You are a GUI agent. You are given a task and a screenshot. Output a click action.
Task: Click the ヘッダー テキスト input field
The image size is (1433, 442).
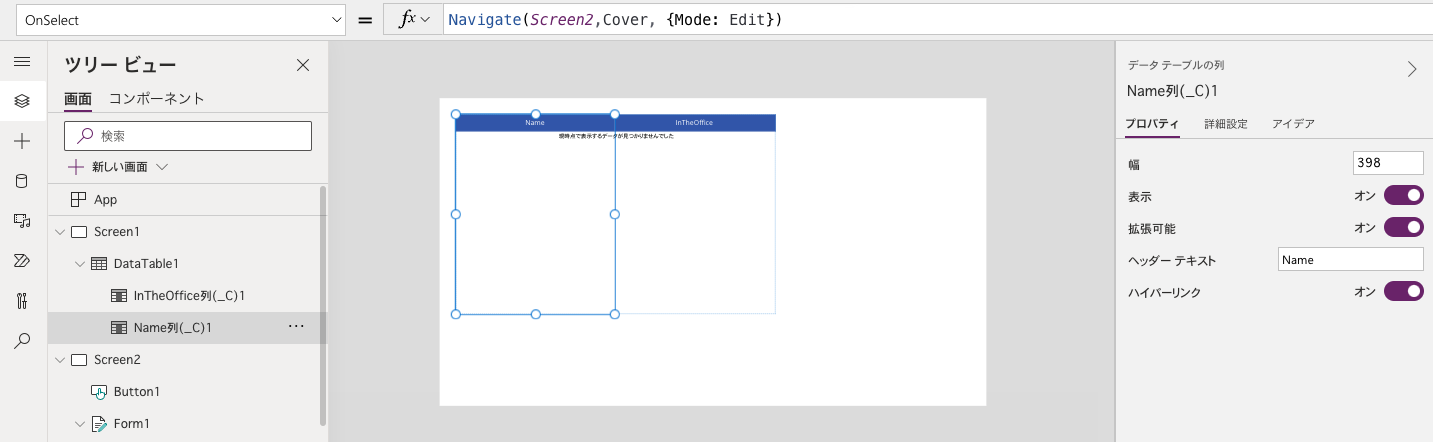1351,259
